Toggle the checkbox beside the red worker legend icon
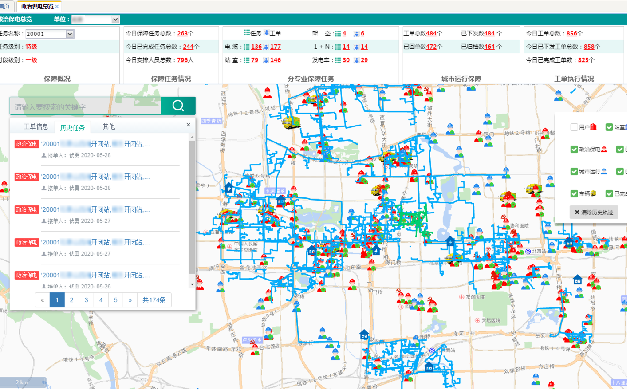Image resolution: width=627 pixels, height=390 pixels. pos(574,149)
